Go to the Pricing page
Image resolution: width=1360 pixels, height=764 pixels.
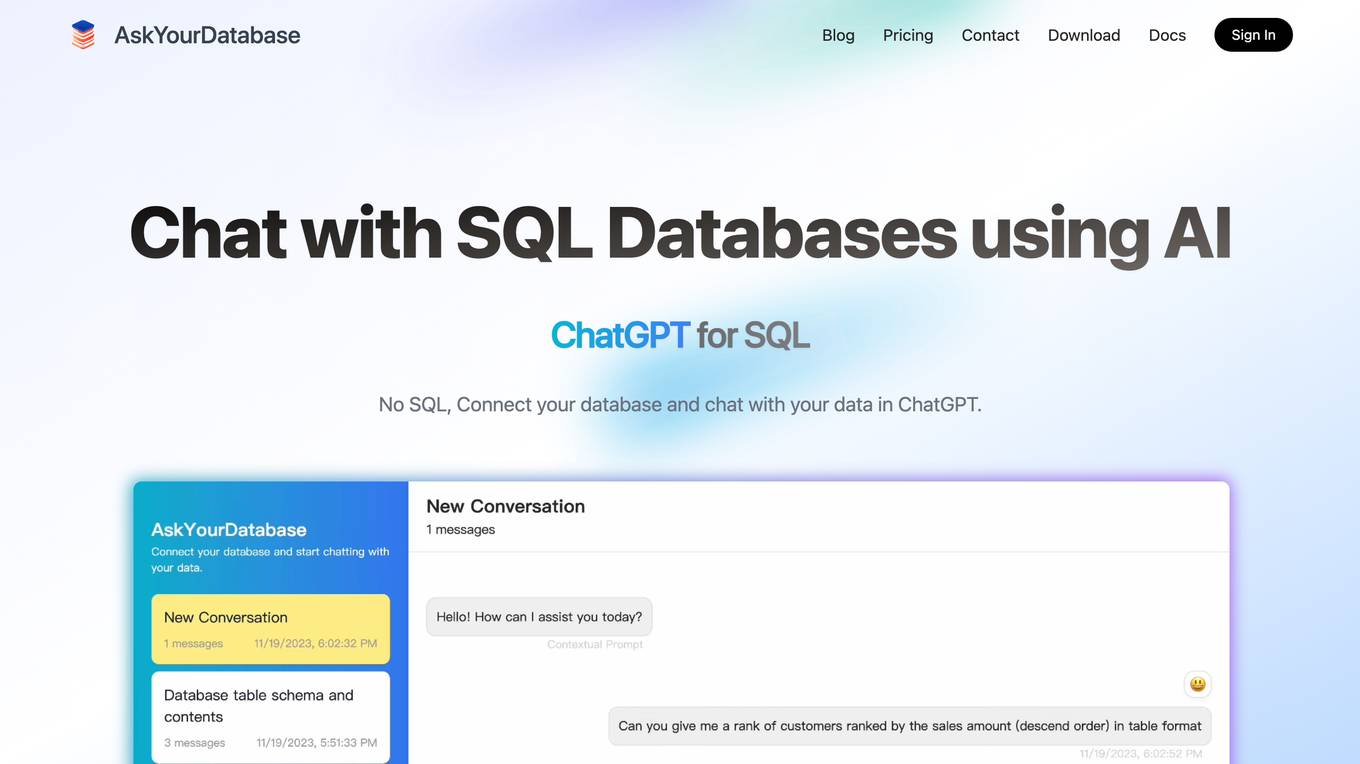pos(908,35)
